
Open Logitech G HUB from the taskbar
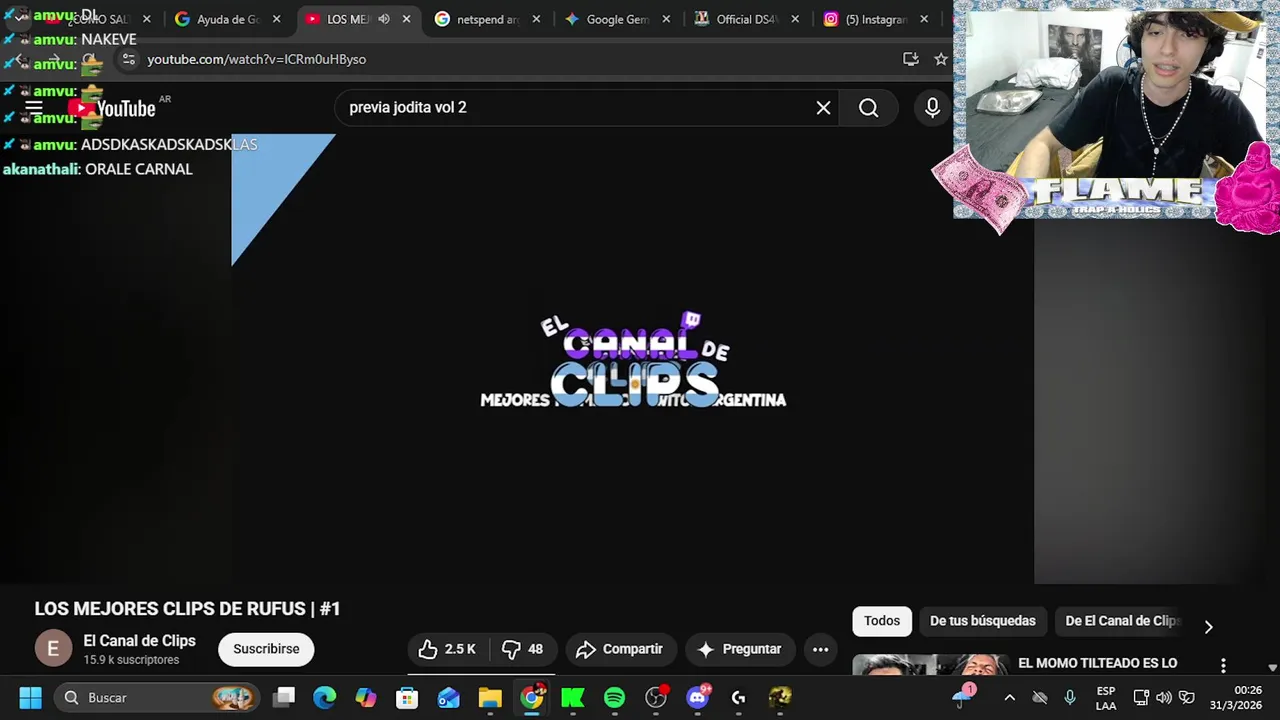tap(738, 697)
